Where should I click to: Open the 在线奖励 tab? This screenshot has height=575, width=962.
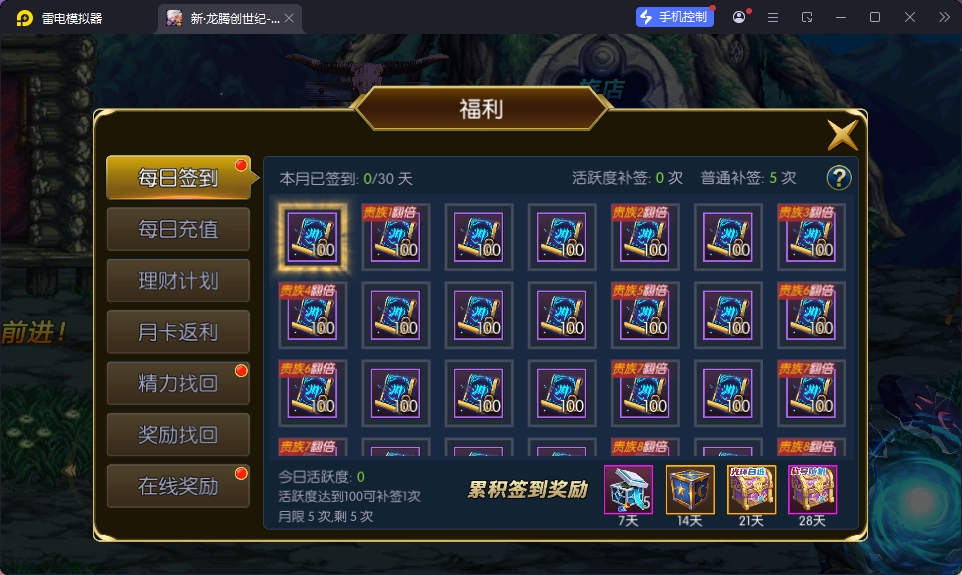pyautogui.click(x=179, y=486)
